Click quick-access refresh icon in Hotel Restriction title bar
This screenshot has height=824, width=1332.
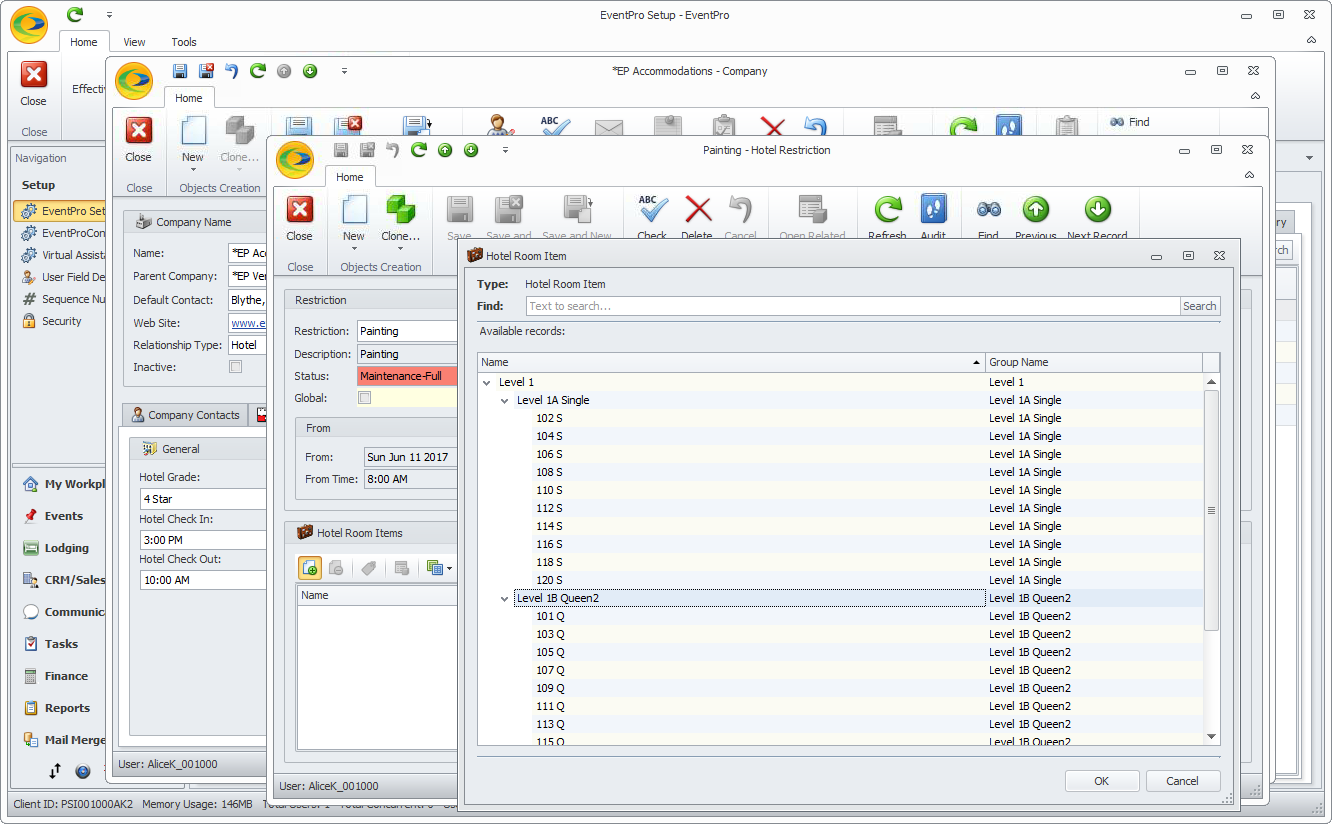(x=418, y=150)
